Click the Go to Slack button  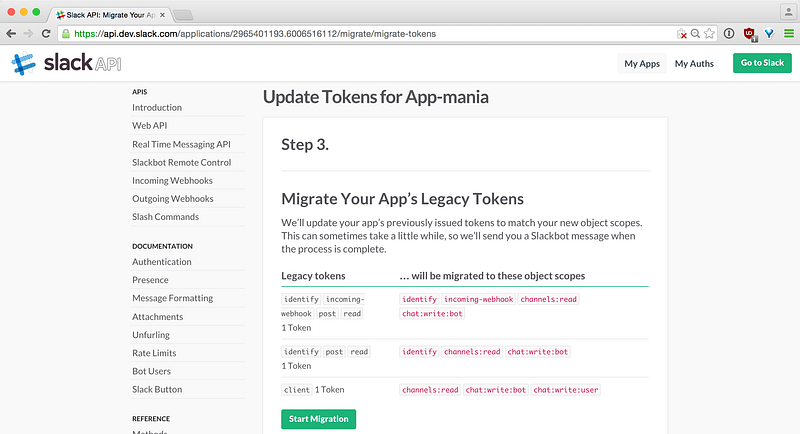pos(762,63)
